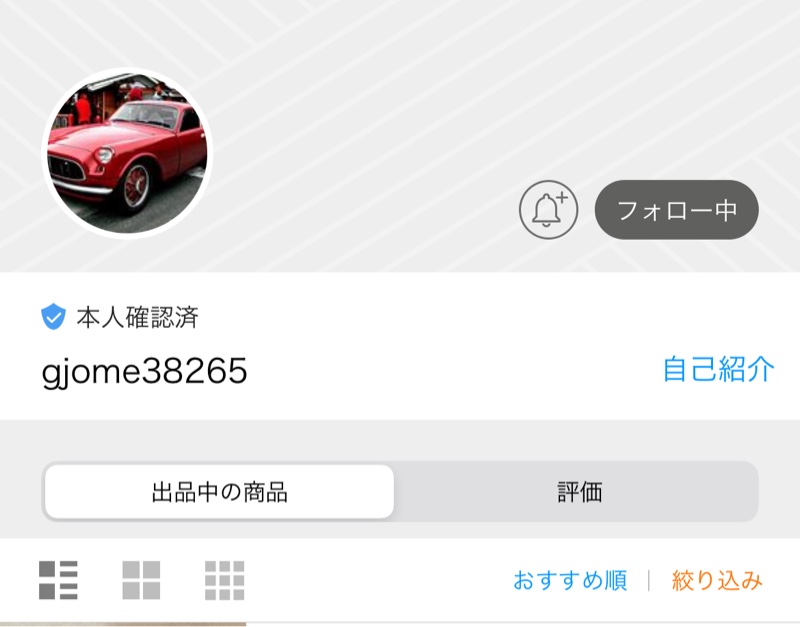Viewport: 800px width, 627px height.
Task: Select the 出品中の商品 listings tab
Action: pyautogui.click(x=219, y=492)
